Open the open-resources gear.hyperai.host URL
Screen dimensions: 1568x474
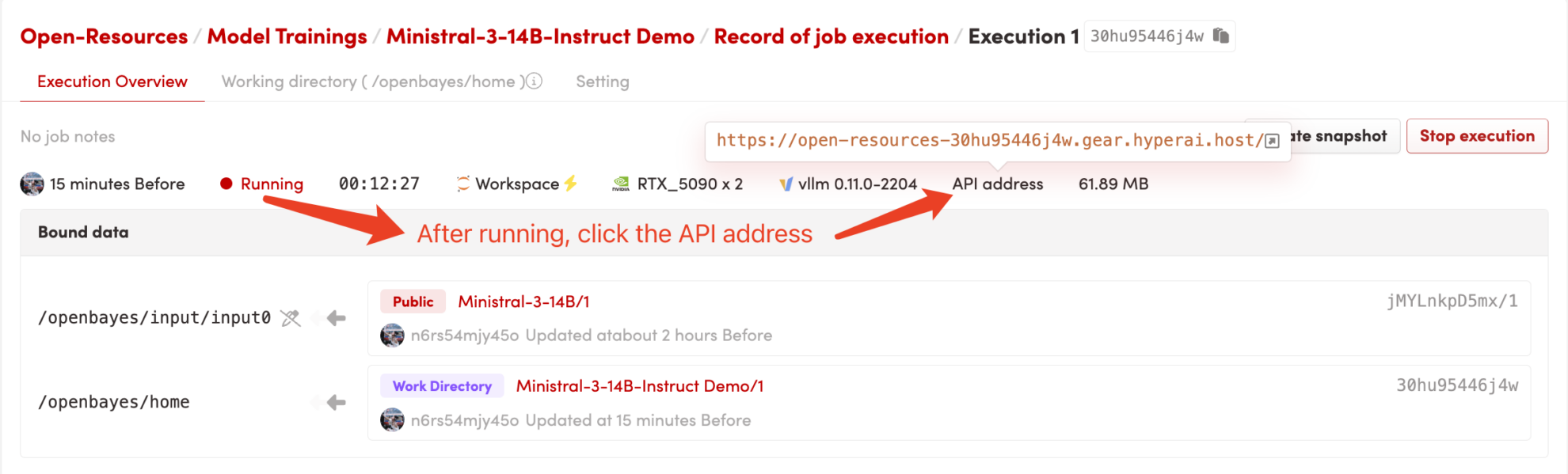point(989,141)
